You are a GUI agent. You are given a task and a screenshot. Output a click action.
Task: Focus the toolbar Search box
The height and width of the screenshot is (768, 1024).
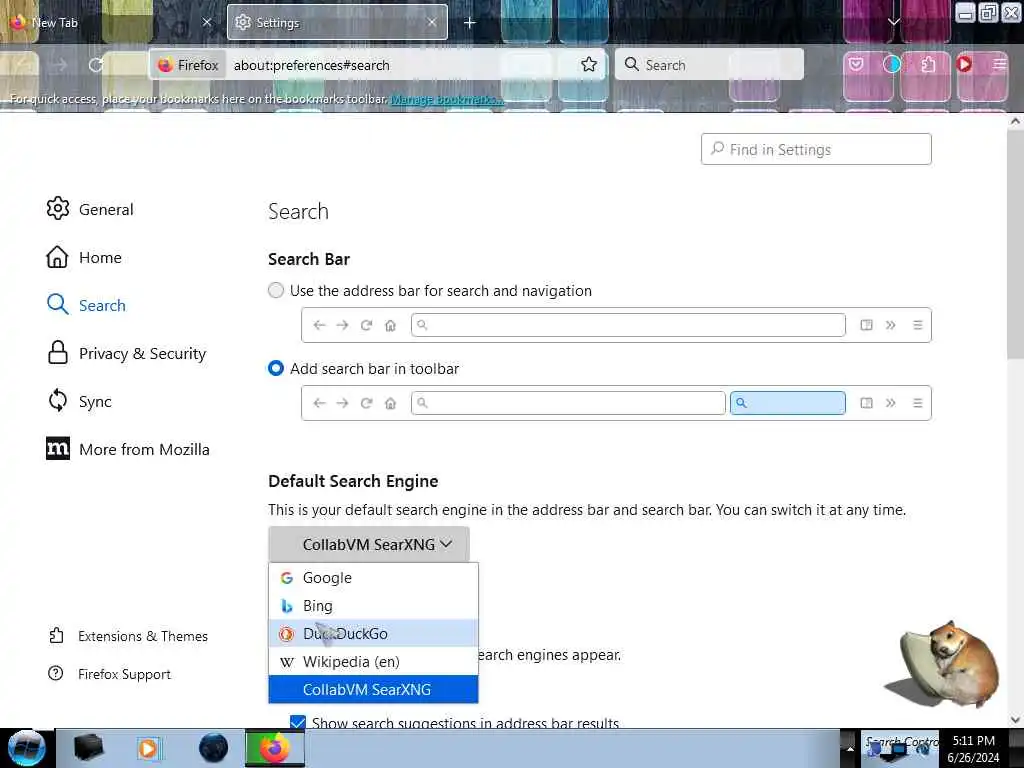point(709,65)
